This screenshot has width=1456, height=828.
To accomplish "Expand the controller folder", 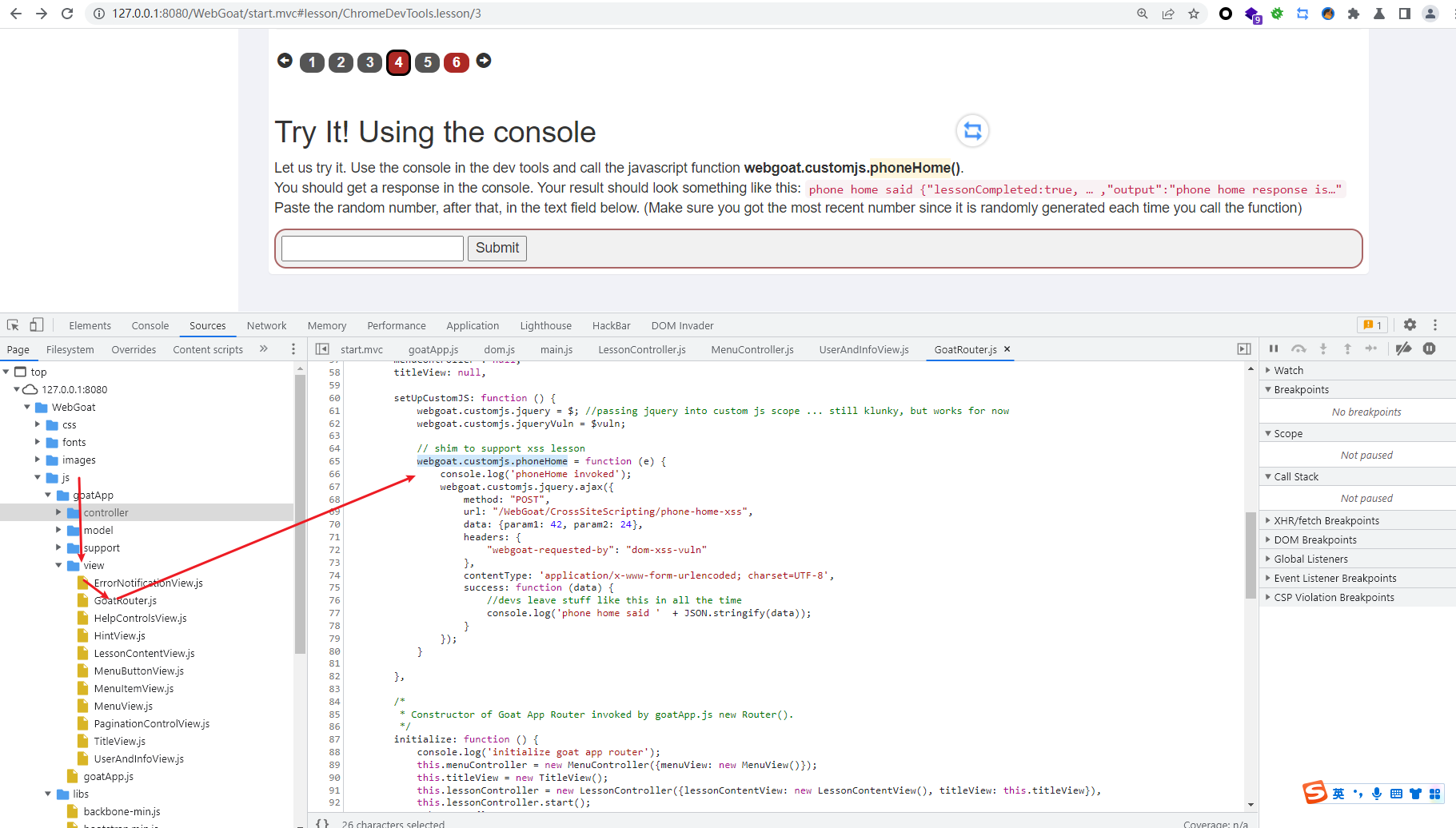I will point(58,512).
